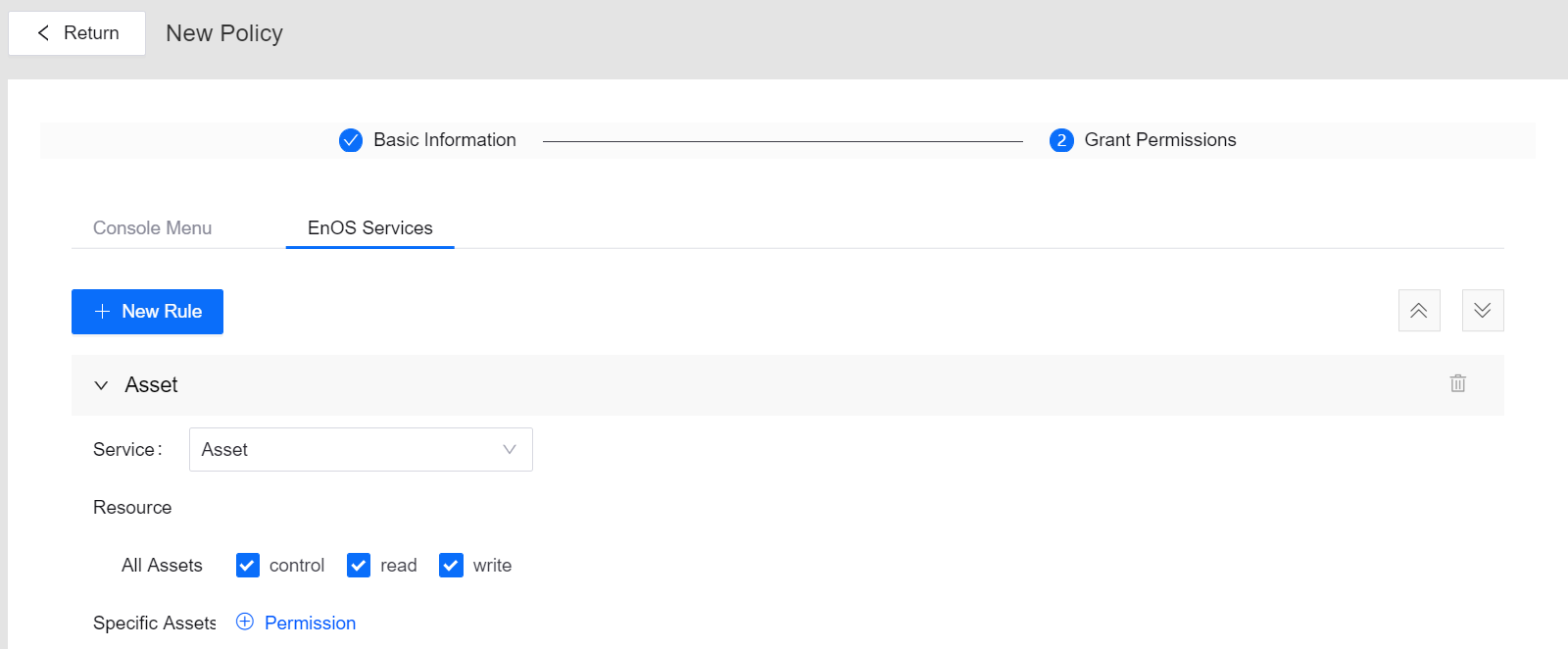Delete the Asset rule via trash icon
Viewport: 1568px width, 649px height.
[x=1457, y=383]
